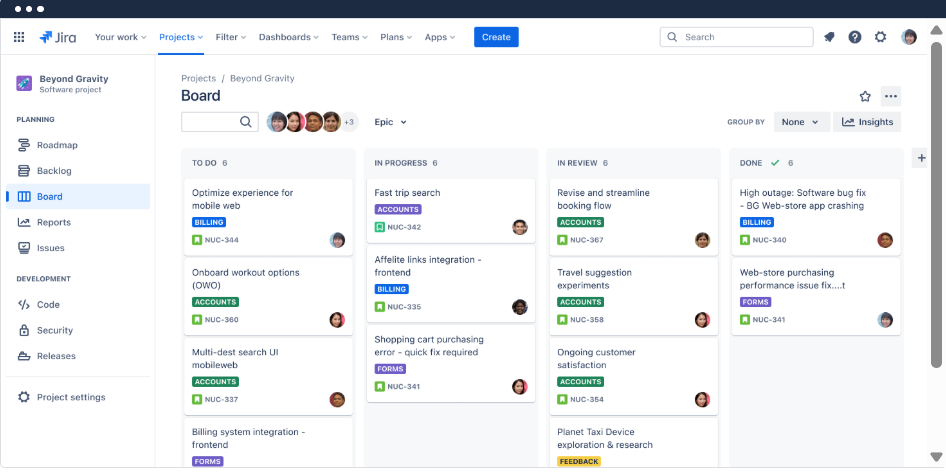946x473 pixels.
Task: Open notifications rocket icon in header
Action: click(x=830, y=37)
